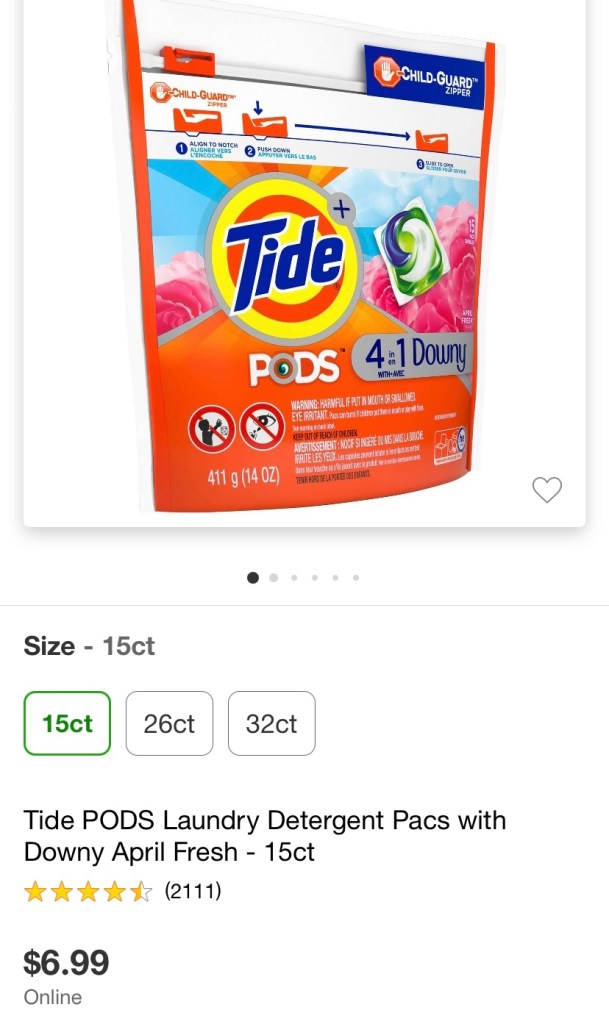Choose the 26ct size option

[169, 723]
